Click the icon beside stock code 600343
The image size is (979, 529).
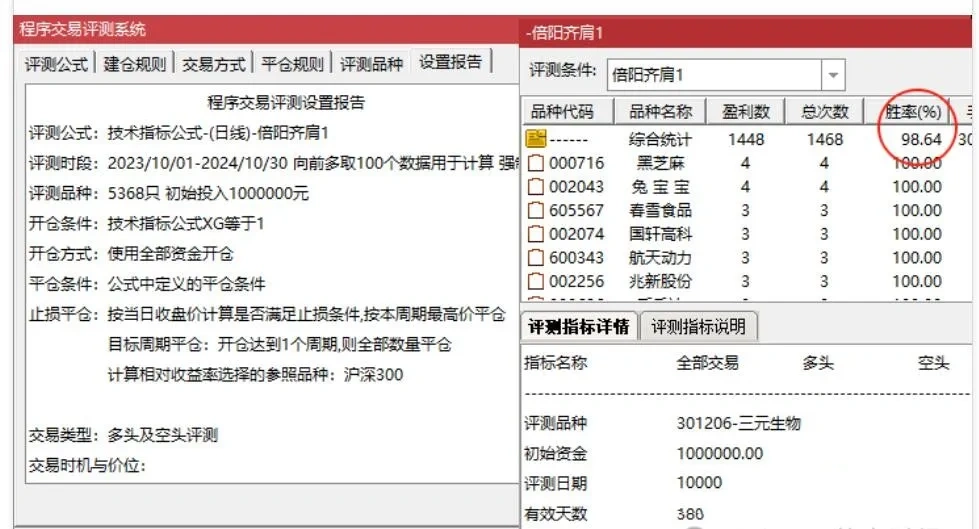[536, 258]
